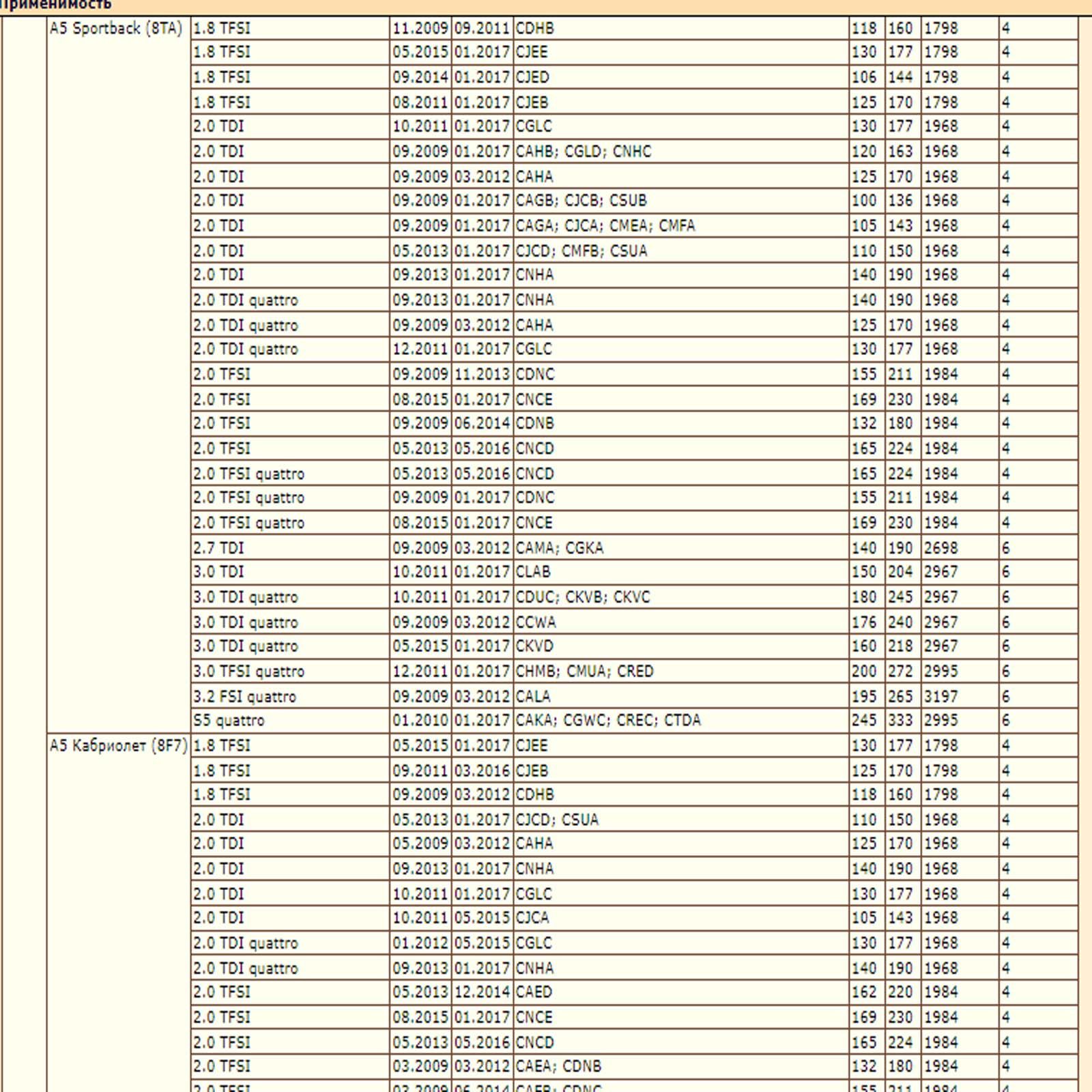Click engine codes CJCD; CMFB; CSUA
The width and height of the screenshot is (1092, 1092).
[581, 251]
